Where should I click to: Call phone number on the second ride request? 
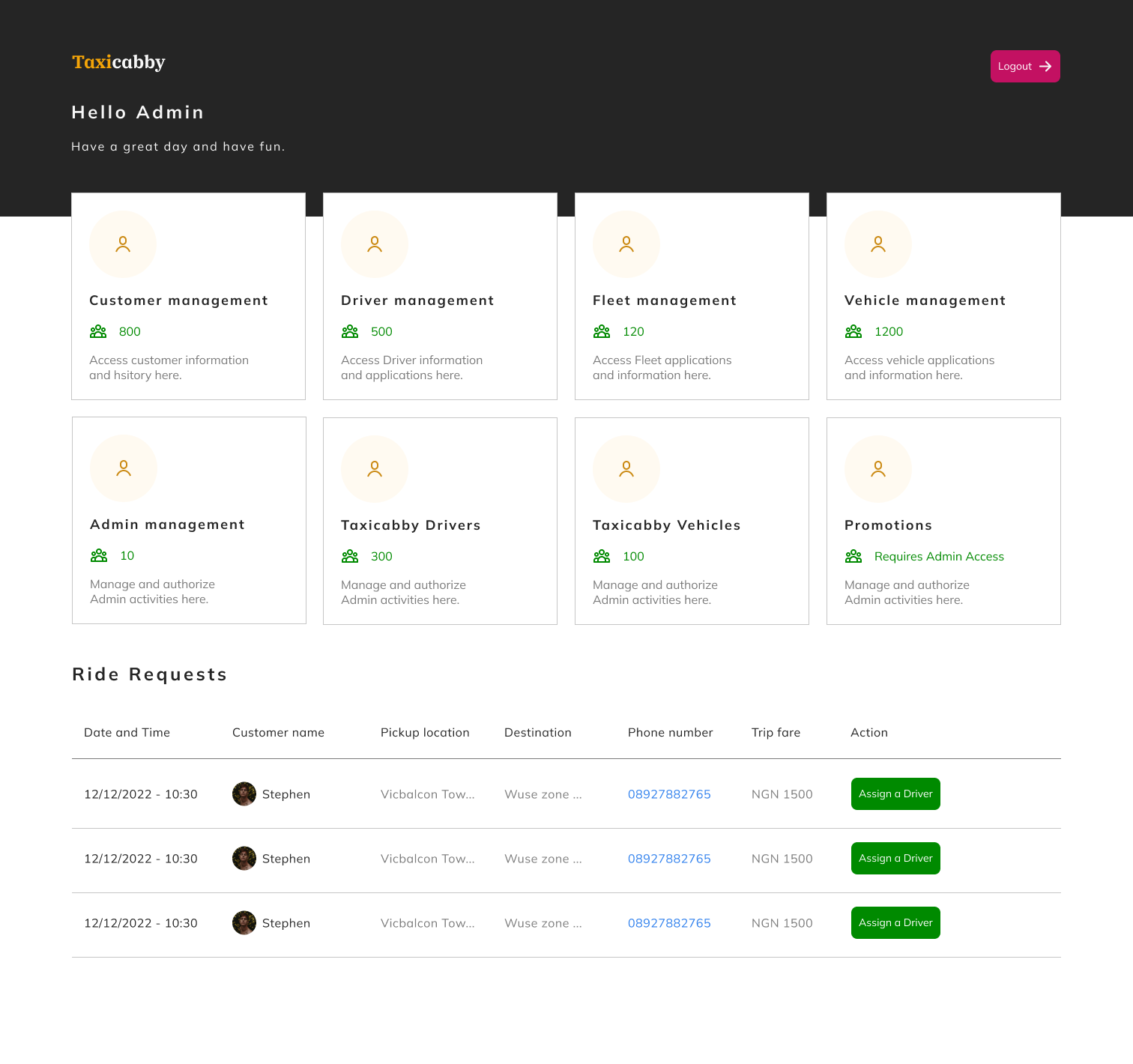(x=669, y=859)
